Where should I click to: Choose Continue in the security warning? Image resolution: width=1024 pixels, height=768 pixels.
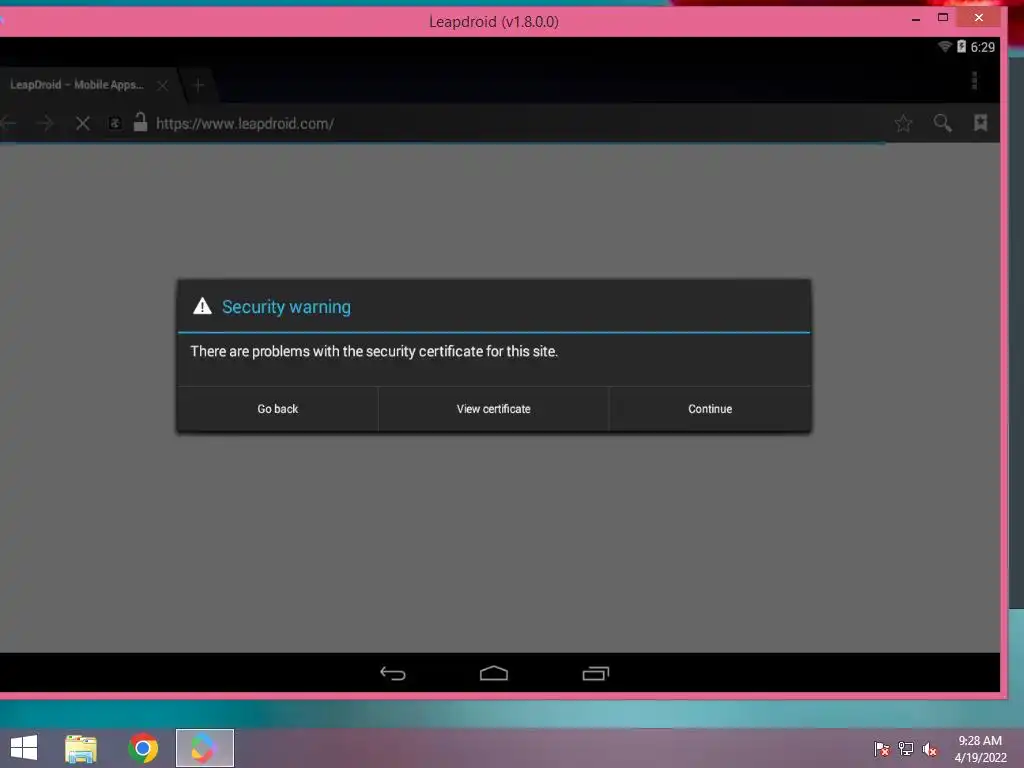click(x=710, y=409)
